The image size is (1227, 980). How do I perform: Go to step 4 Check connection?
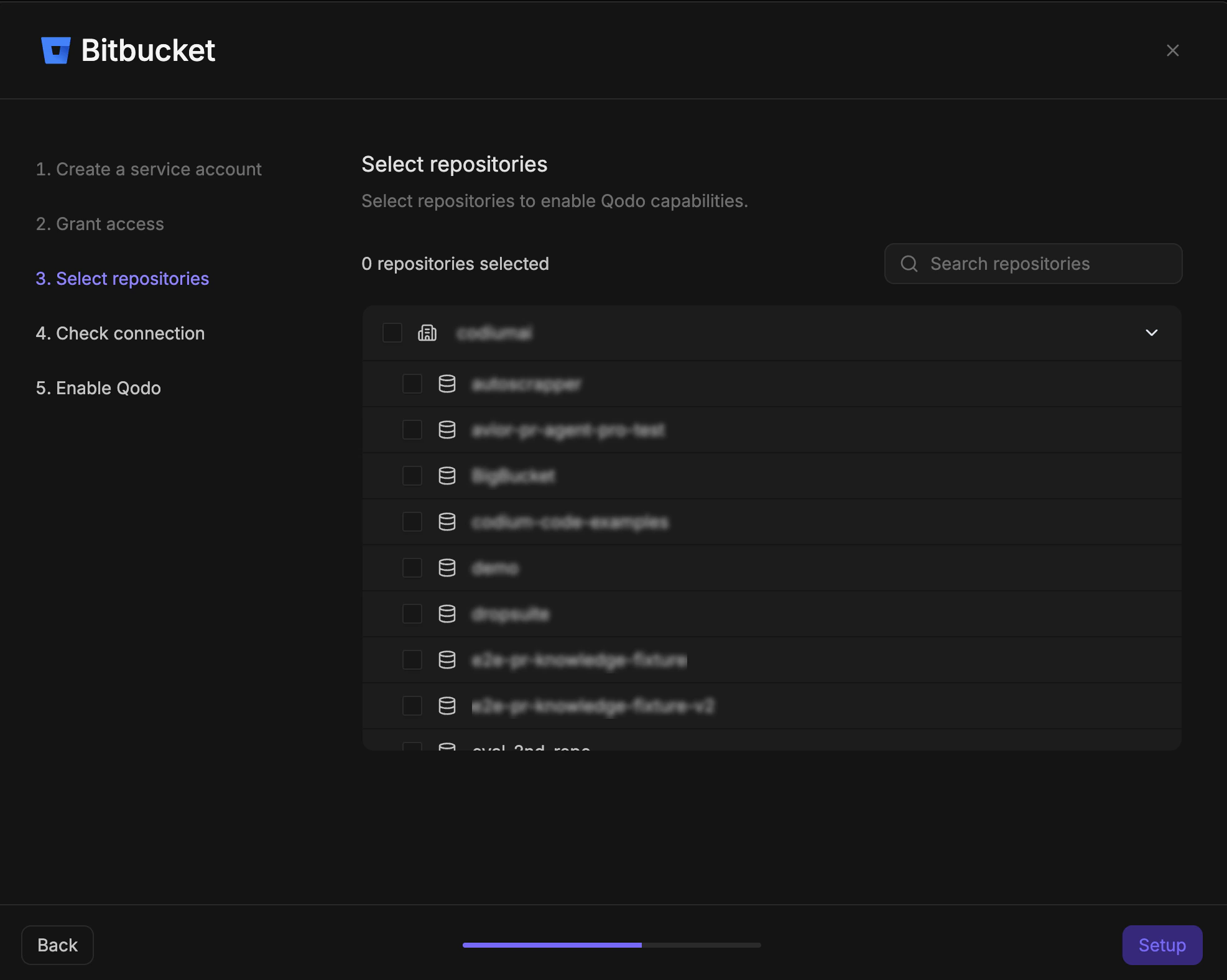tap(120, 333)
